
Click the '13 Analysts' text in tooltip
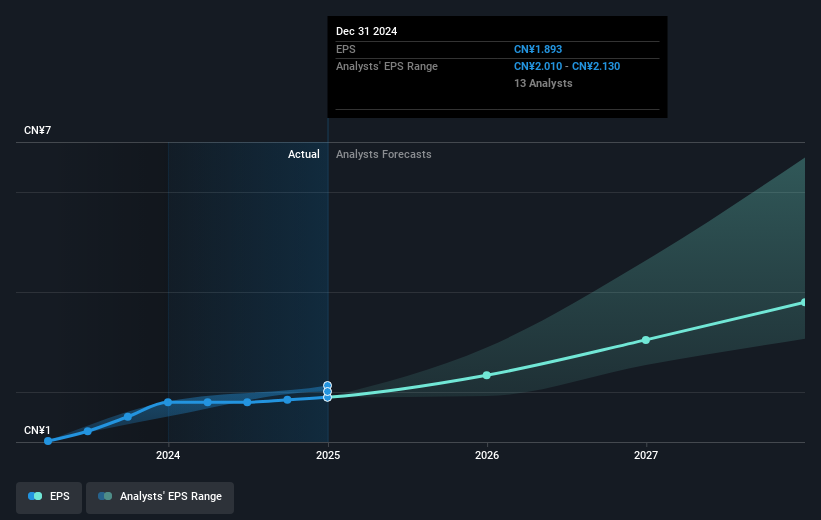[x=543, y=83]
